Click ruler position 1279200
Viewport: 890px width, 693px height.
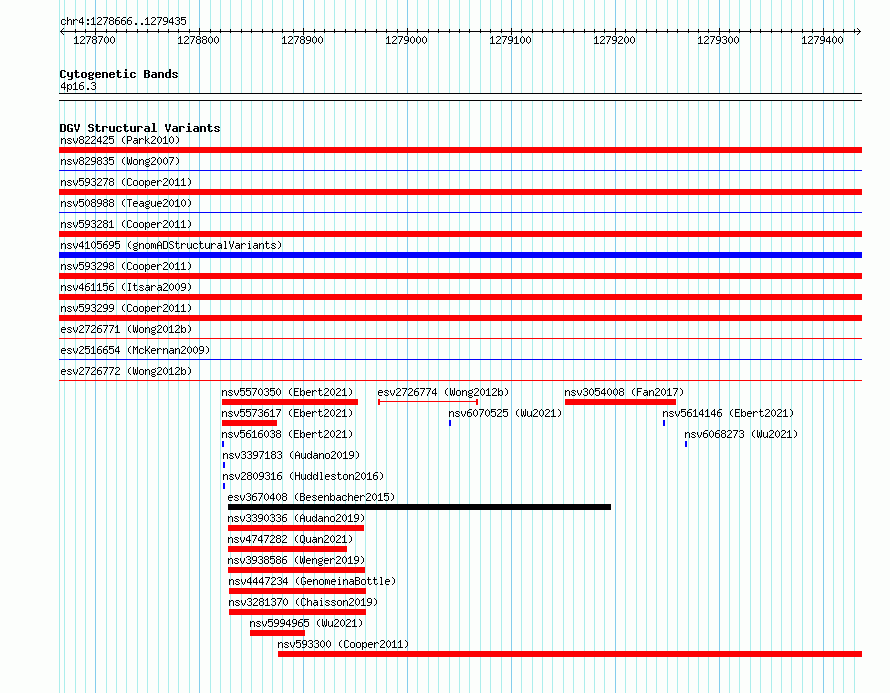coord(614,40)
